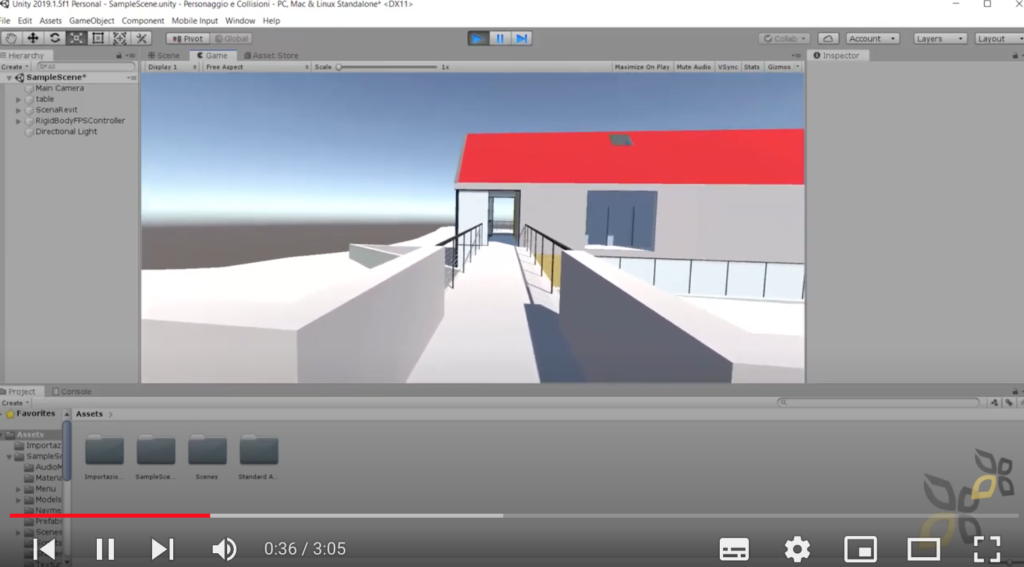
Task: Enable miniplayer mode
Action: pos(861,549)
